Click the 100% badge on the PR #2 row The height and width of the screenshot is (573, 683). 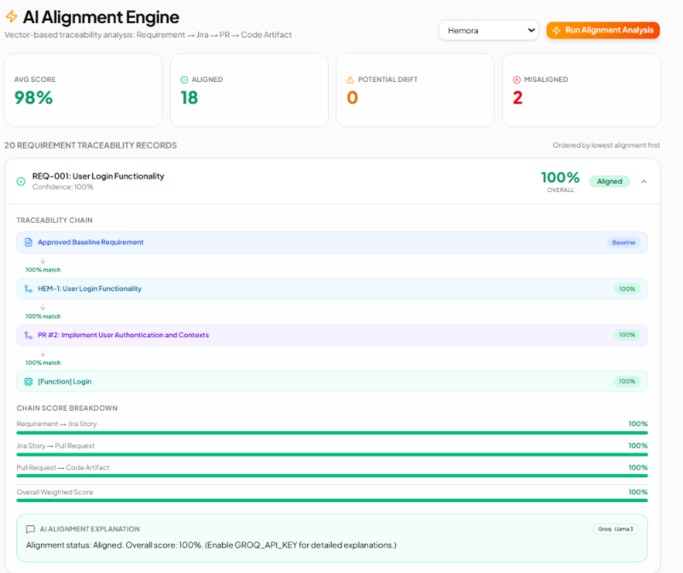pos(627,335)
